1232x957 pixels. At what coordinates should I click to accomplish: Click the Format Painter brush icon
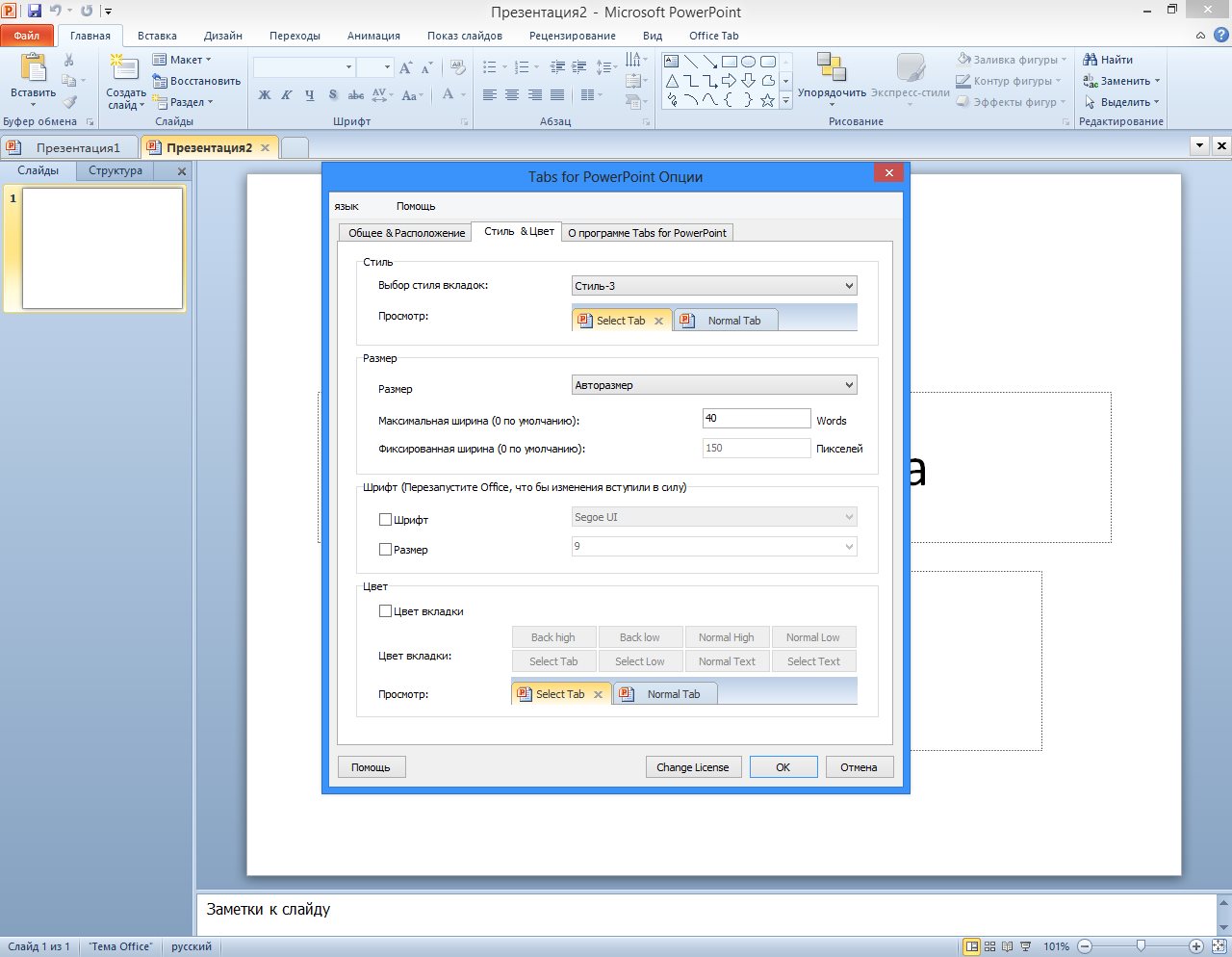coord(69,102)
